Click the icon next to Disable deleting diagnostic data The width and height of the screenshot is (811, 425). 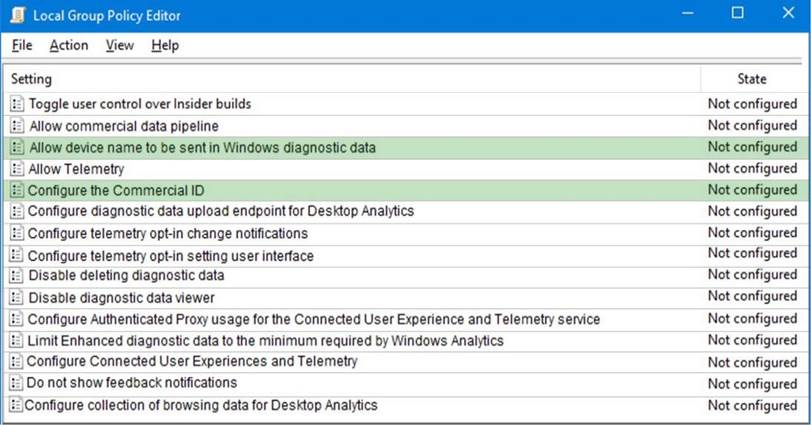tap(17, 275)
